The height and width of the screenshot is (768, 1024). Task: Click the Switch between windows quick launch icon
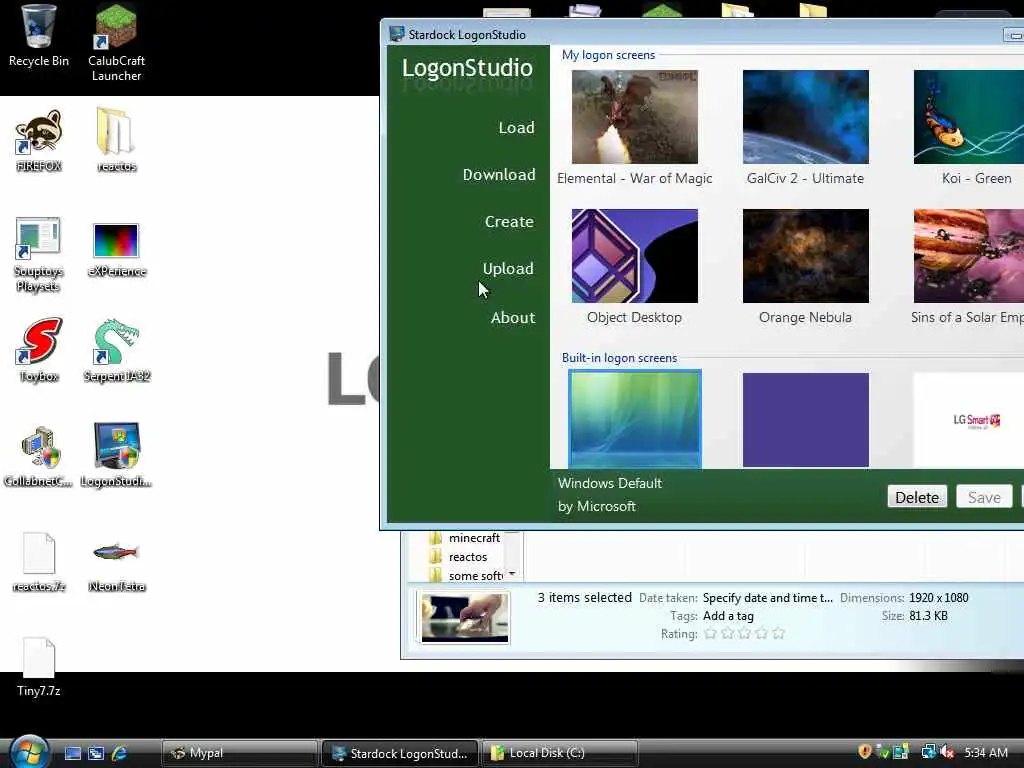[96, 753]
